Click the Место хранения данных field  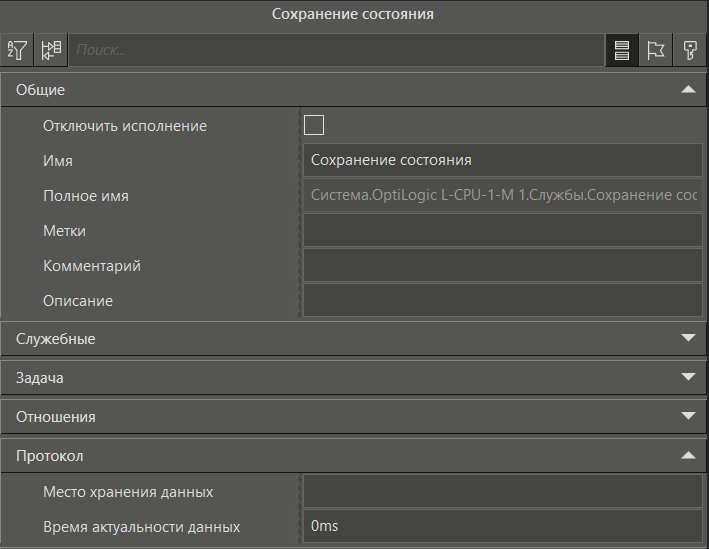tap(502, 491)
